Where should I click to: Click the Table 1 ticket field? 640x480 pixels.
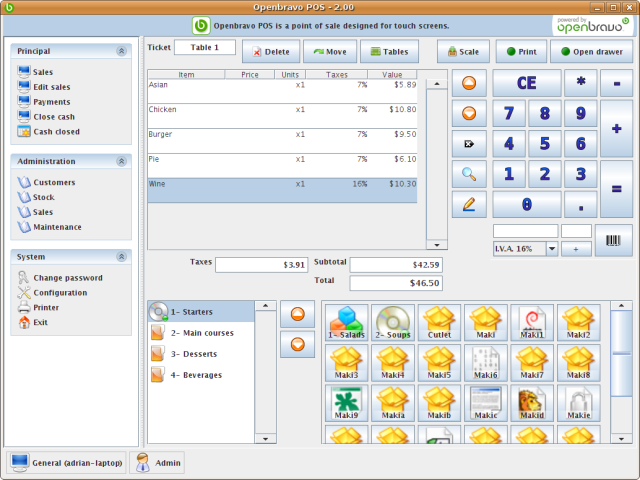click(x=205, y=47)
